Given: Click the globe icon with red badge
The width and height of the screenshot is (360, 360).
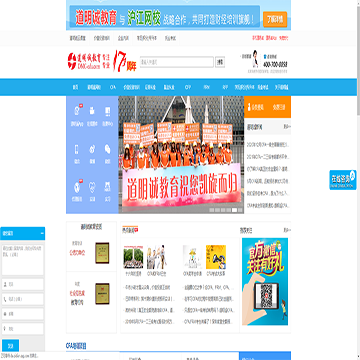Looking at the screenshot, I should pos(77,187).
